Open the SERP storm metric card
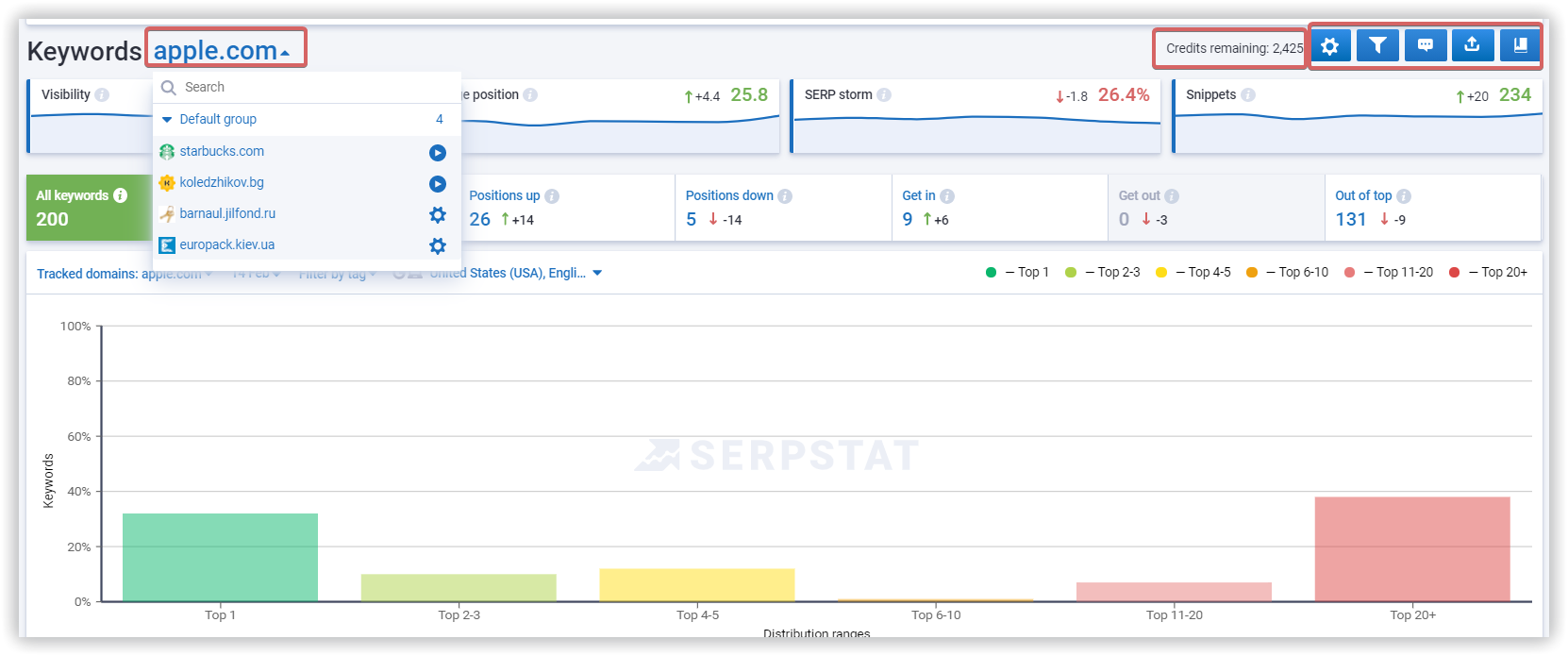This screenshot has width=1568, height=656. click(x=976, y=116)
